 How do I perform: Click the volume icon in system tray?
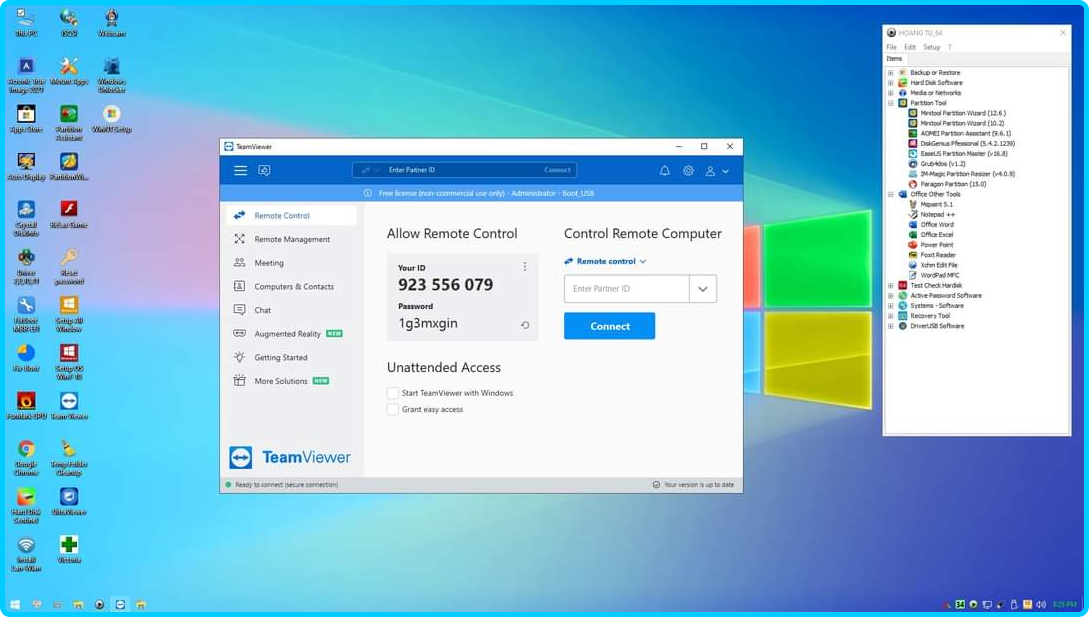click(1040, 604)
